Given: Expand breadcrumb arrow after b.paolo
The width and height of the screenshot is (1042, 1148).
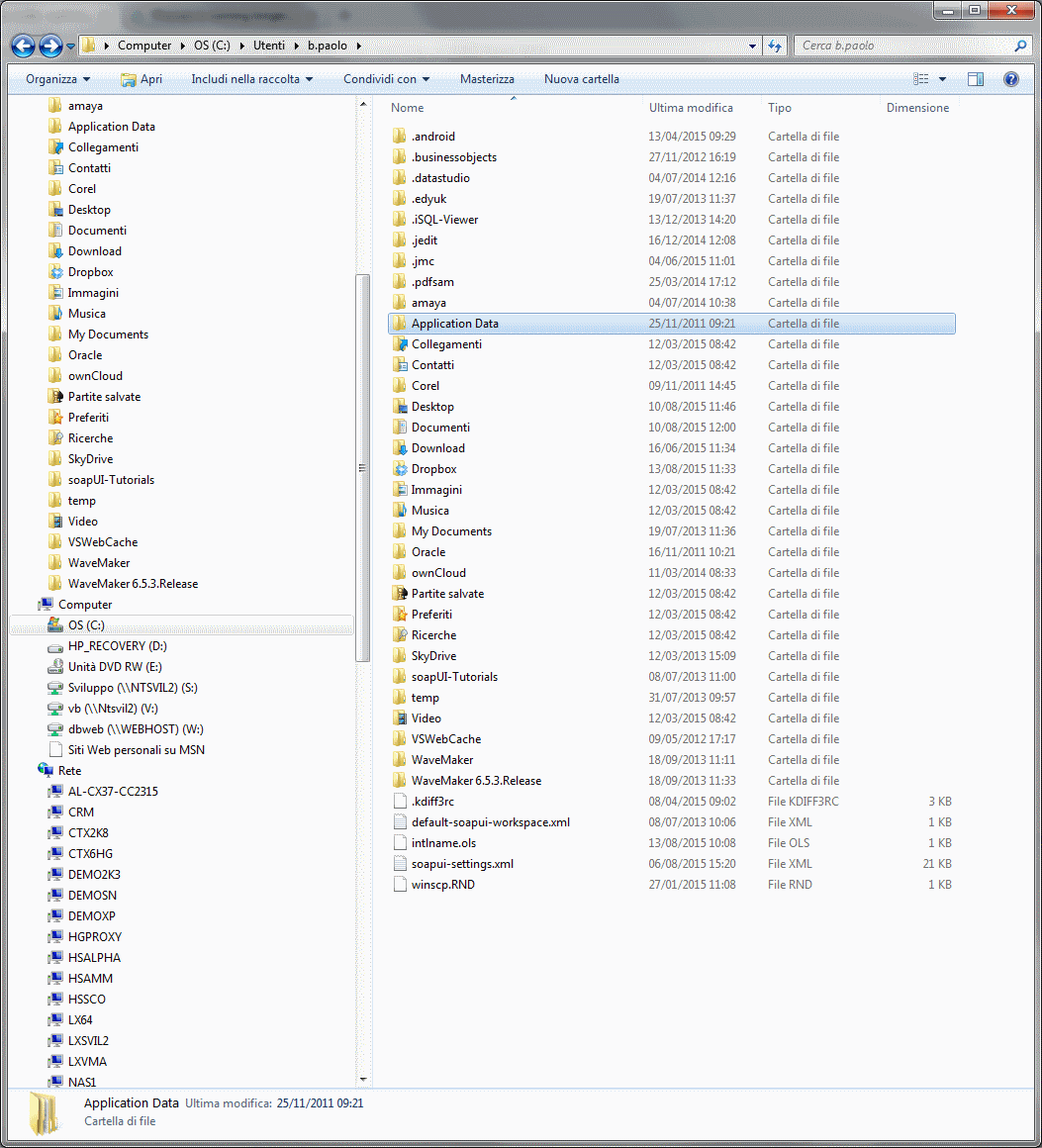Looking at the screenshot, I should coord(359,46).
